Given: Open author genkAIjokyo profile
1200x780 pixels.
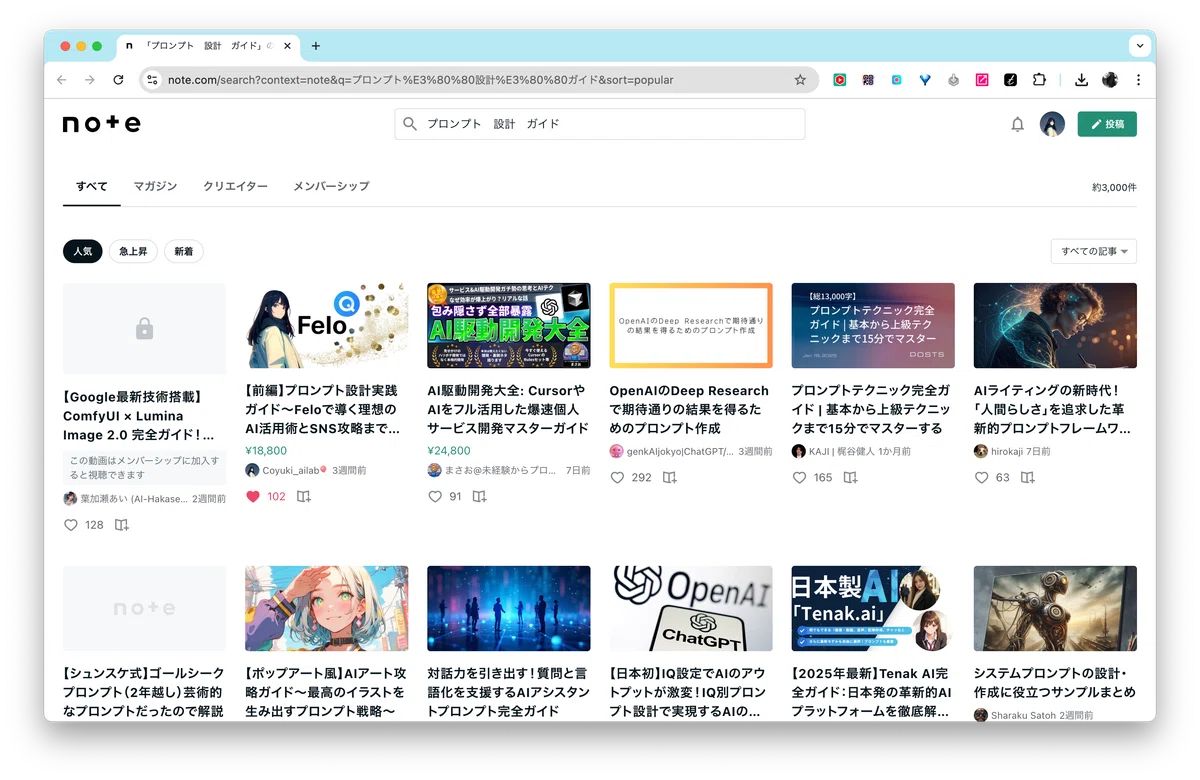Looking at the screenshot, I should [671, 451].
